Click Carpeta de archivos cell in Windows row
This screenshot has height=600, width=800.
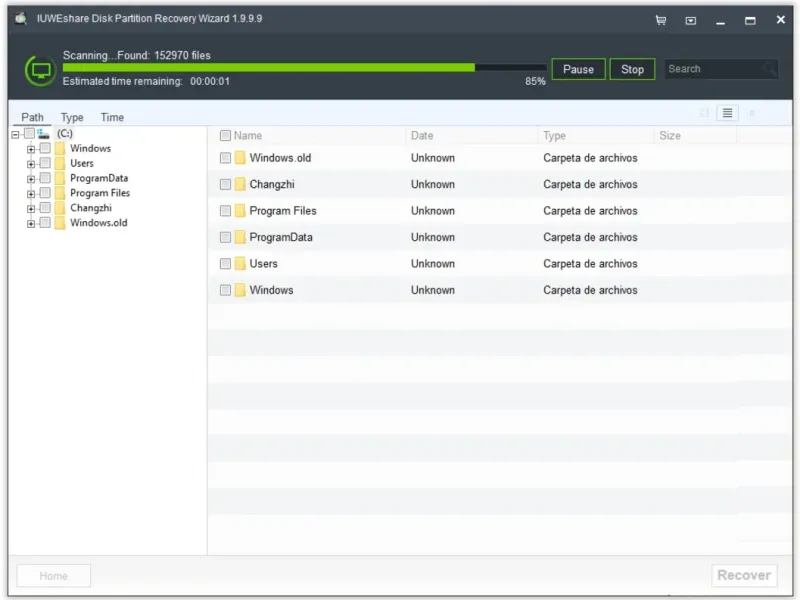590,290
